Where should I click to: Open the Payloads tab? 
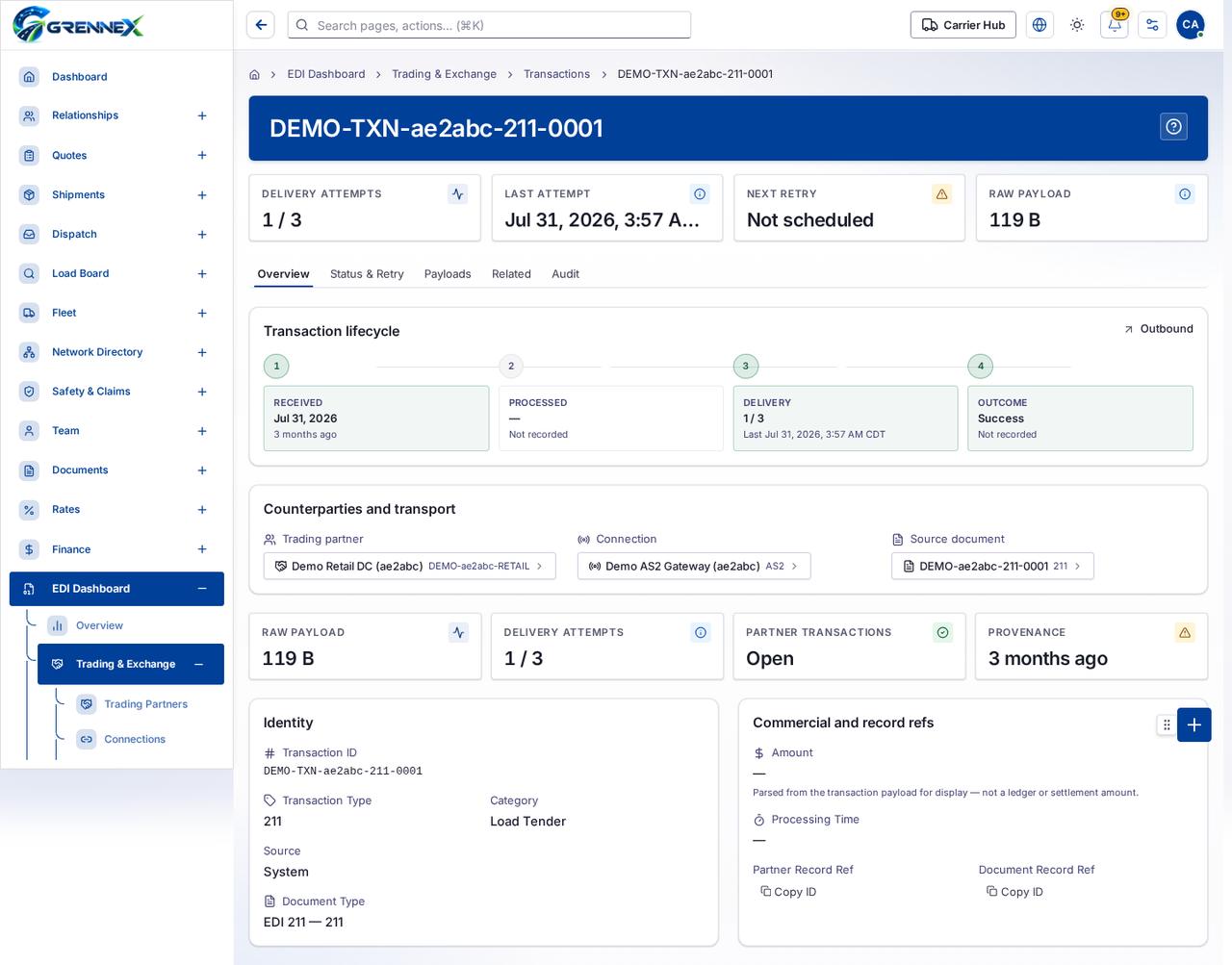point(448,274)
